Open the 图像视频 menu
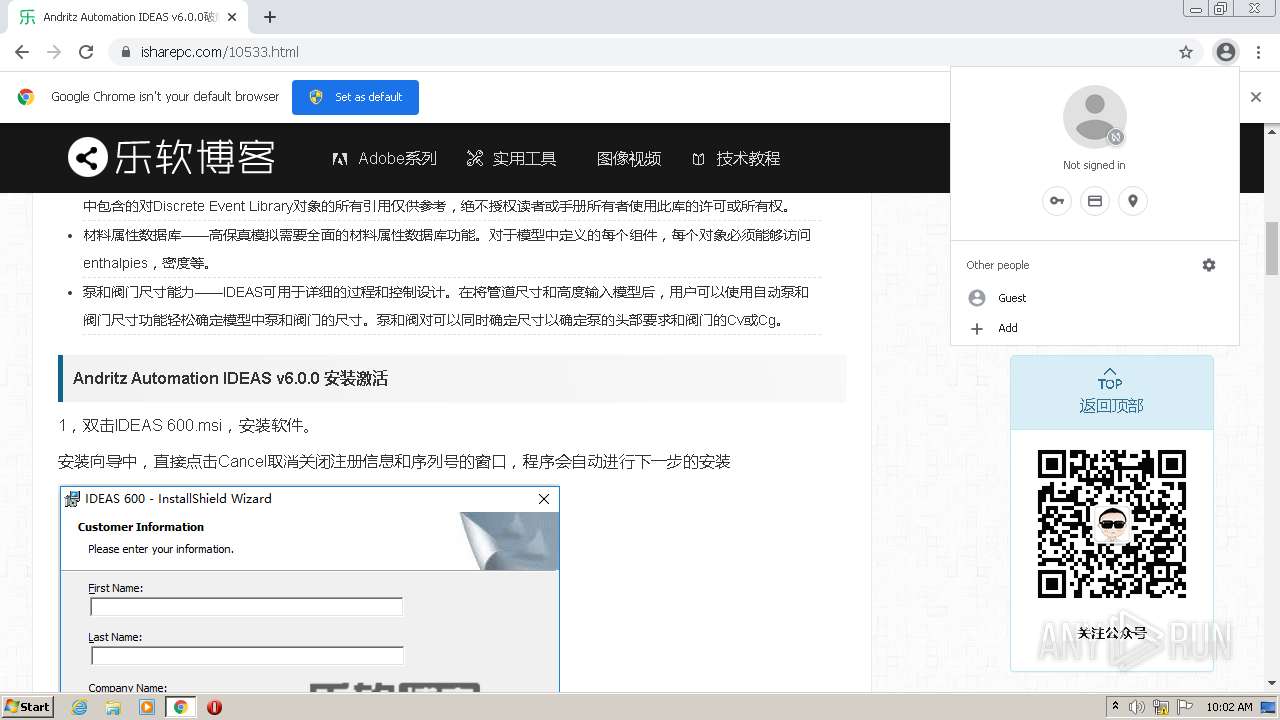The image size is (1280, 720). tap(629, 158)
